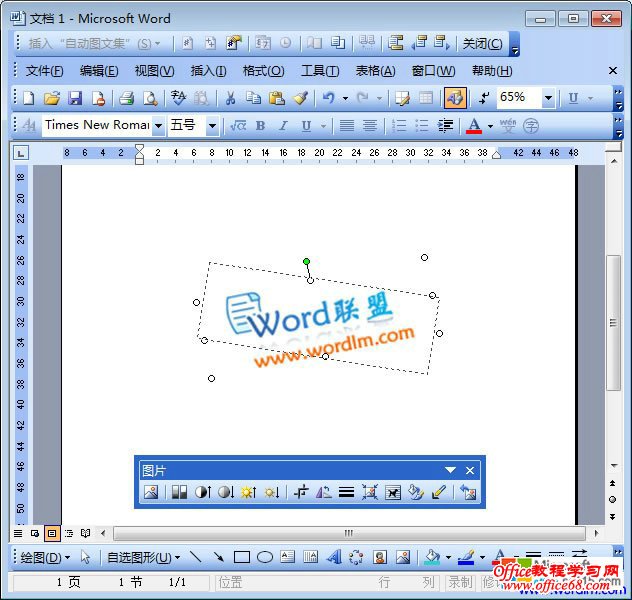Rotate the picture left 90 degrees
The image size is (632, 600).
tap(324, 492)
